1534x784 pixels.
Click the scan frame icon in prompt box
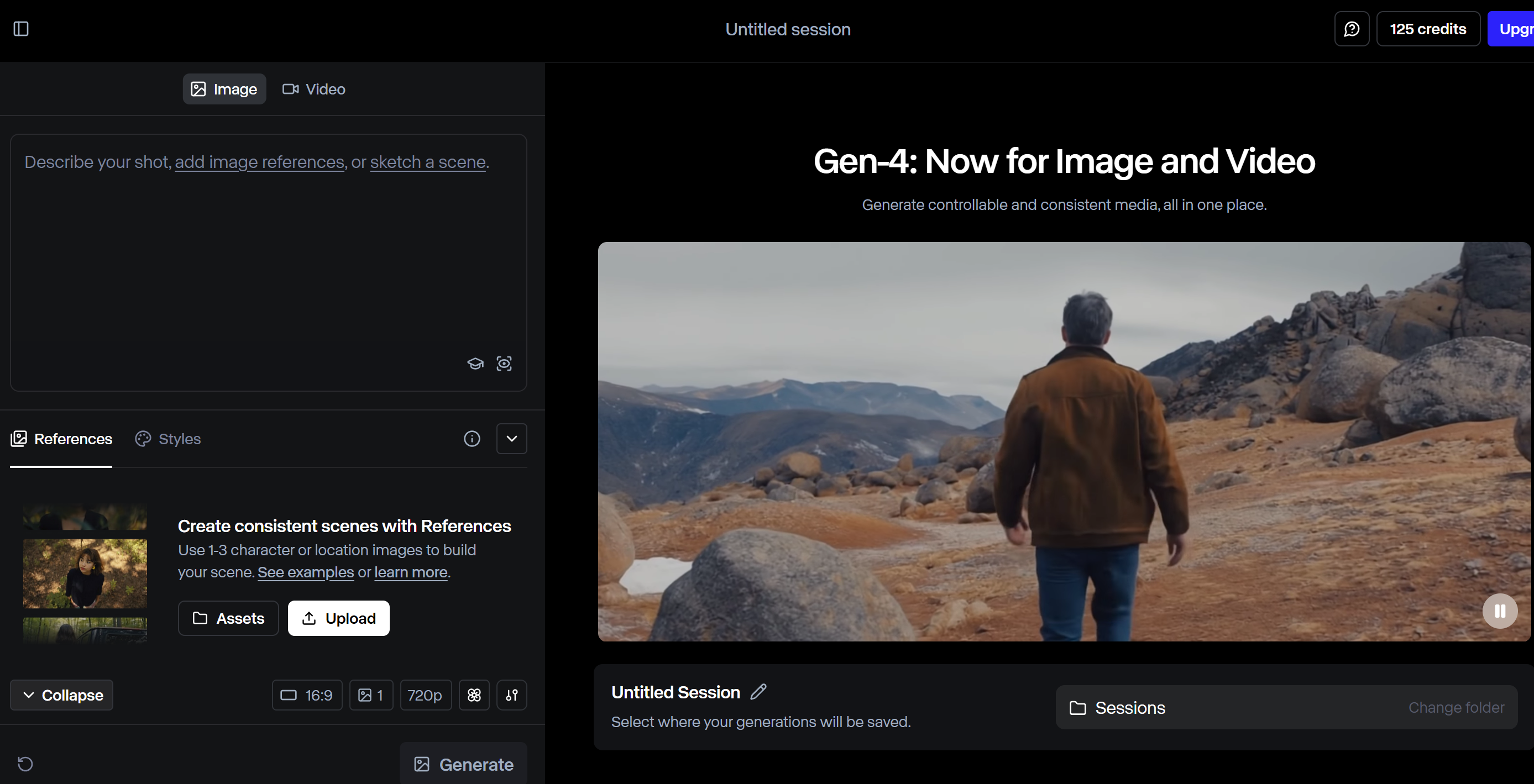(x=504, y=363)
